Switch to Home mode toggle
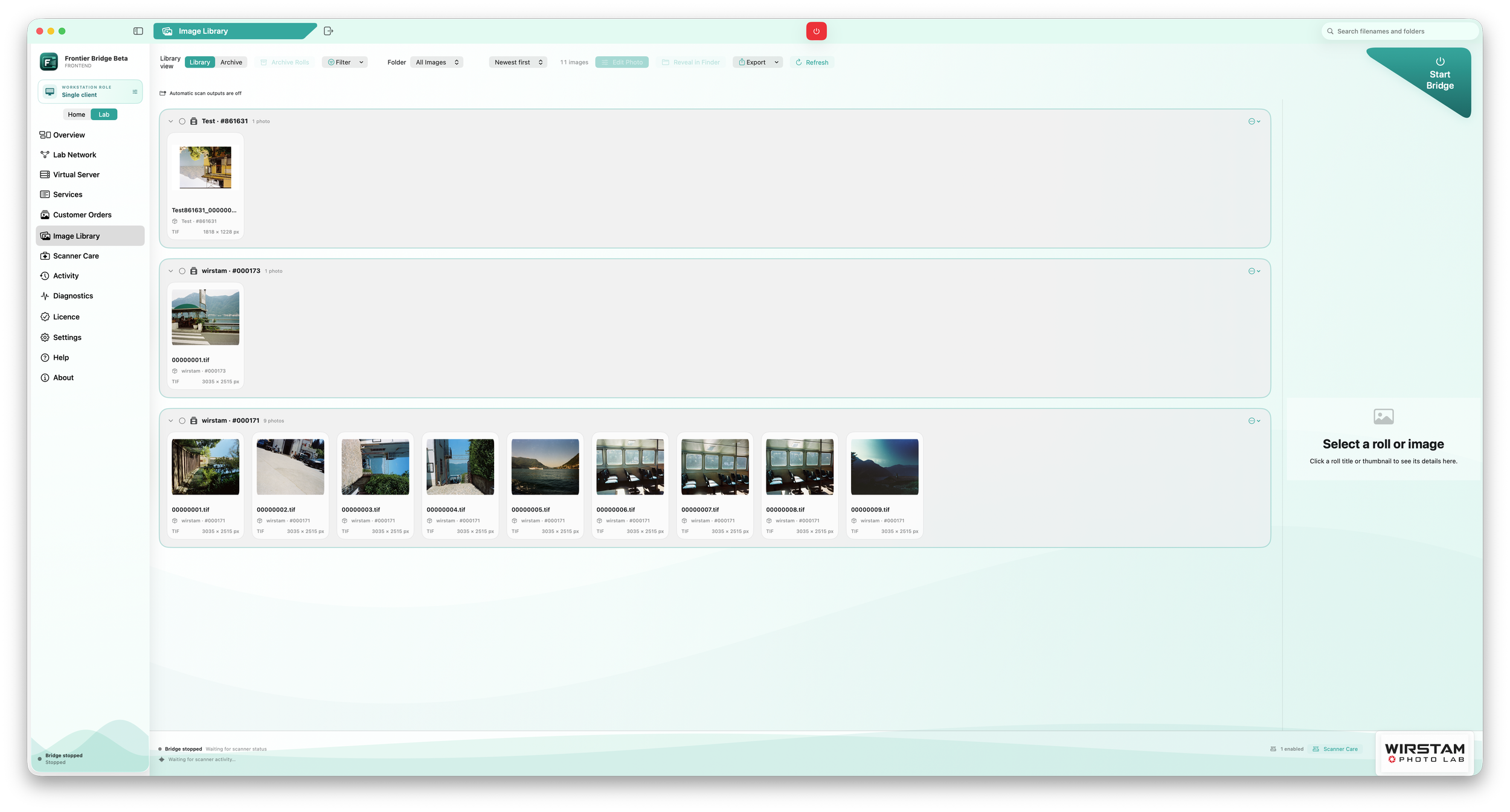 (77, 115)
